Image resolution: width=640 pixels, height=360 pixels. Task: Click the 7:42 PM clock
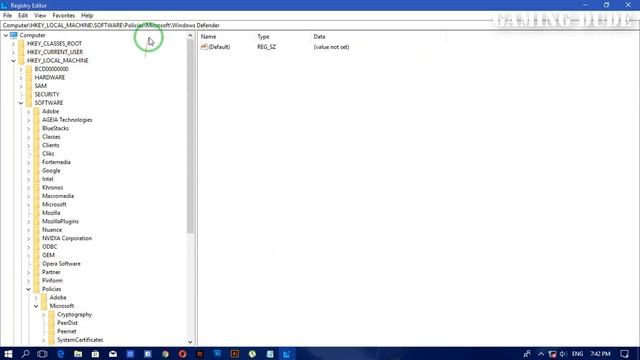click(600, 354)
